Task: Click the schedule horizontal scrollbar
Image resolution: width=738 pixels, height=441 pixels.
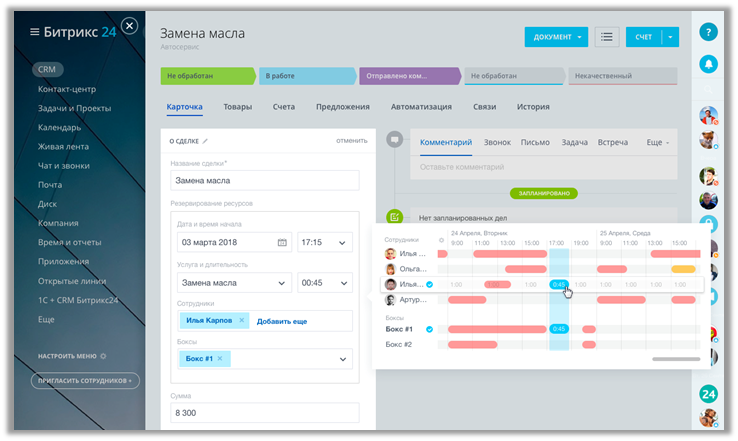Action: pos(676,359)
